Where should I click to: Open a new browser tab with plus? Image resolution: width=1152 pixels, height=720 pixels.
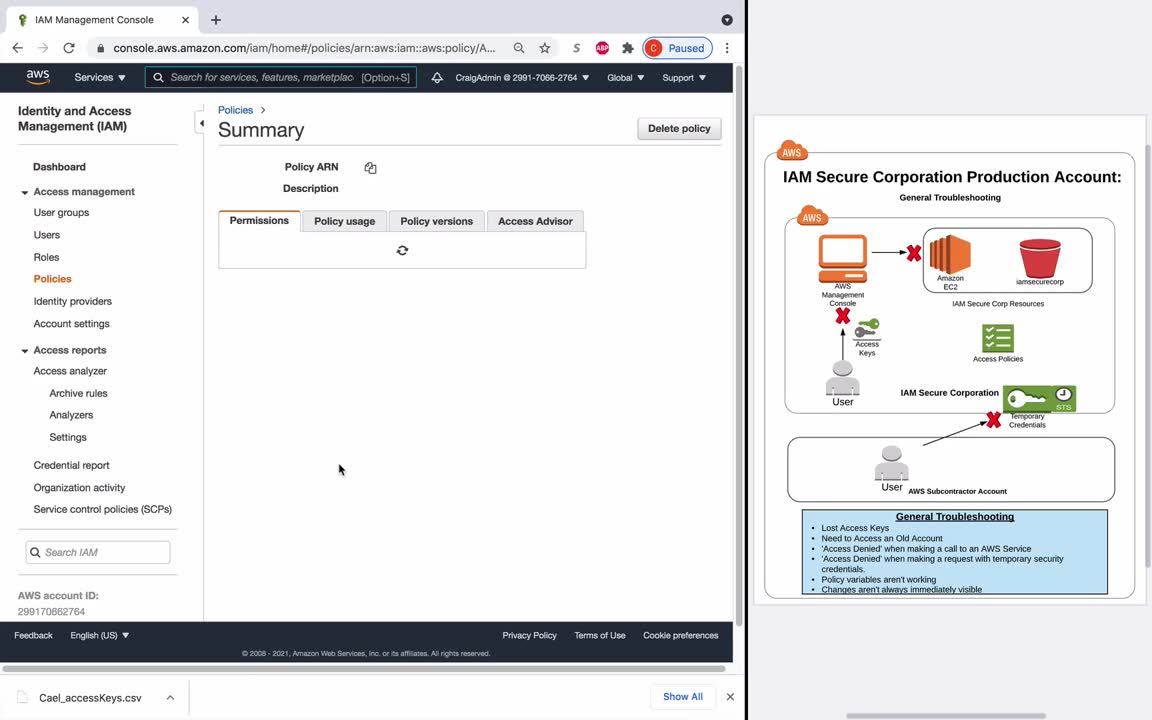click(215, 20)
